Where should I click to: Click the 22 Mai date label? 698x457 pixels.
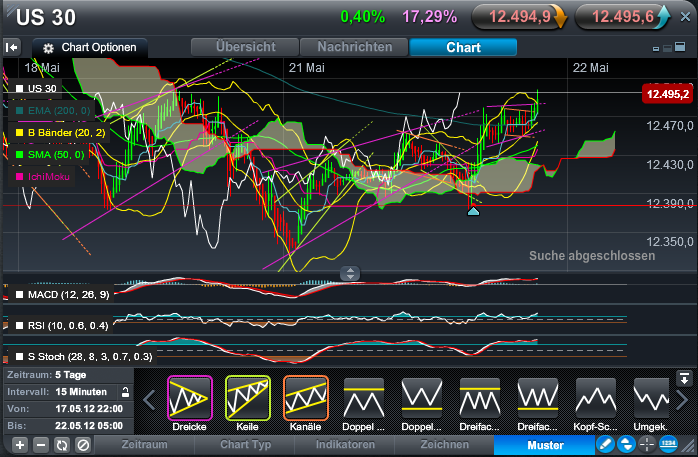pos(590,68)
